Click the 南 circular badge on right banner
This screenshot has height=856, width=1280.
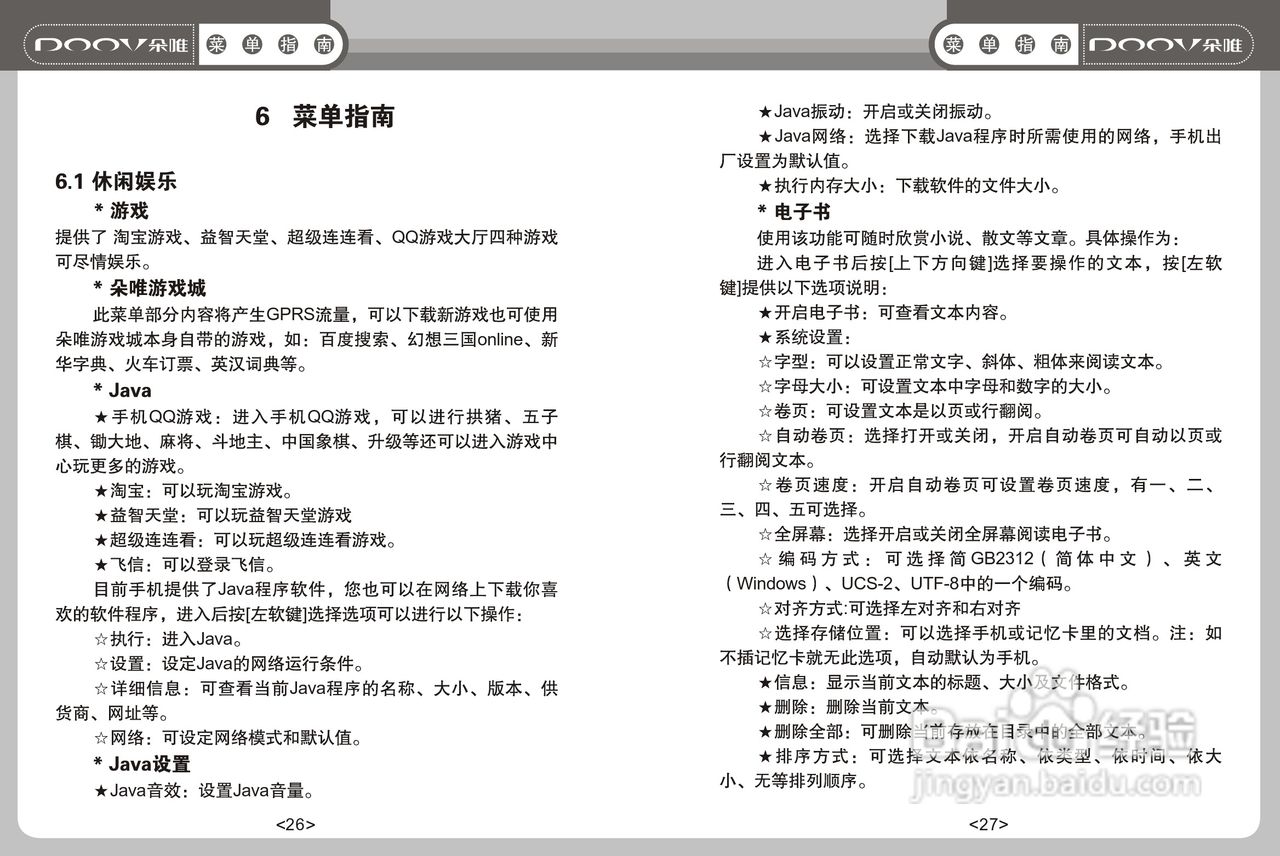coord(1061,43)
